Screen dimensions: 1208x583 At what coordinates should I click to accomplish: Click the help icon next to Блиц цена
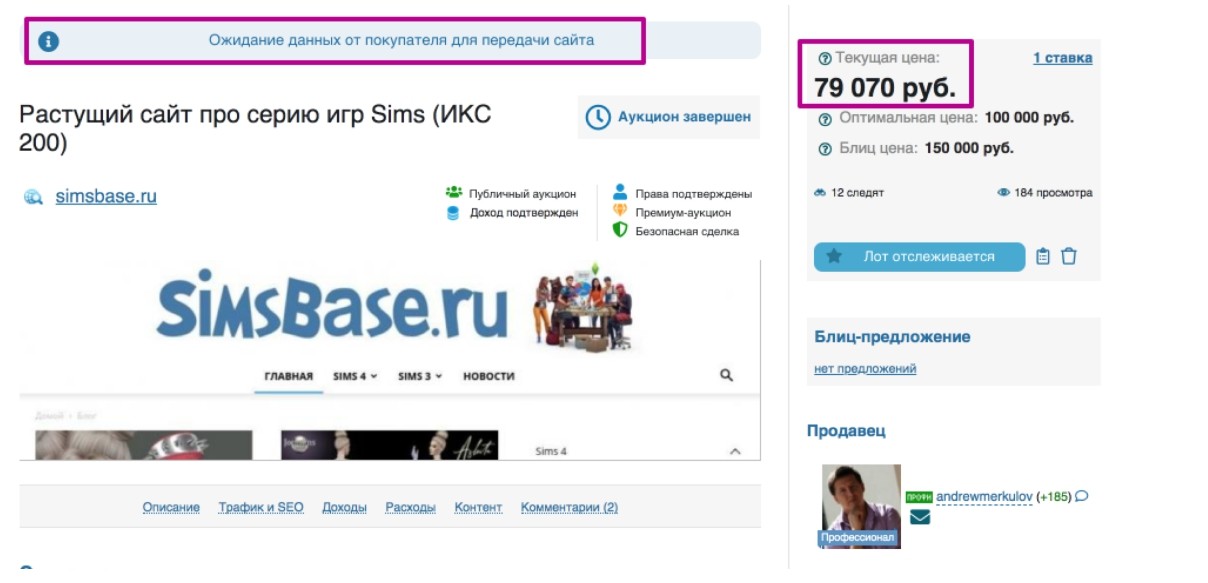point(825,149)
